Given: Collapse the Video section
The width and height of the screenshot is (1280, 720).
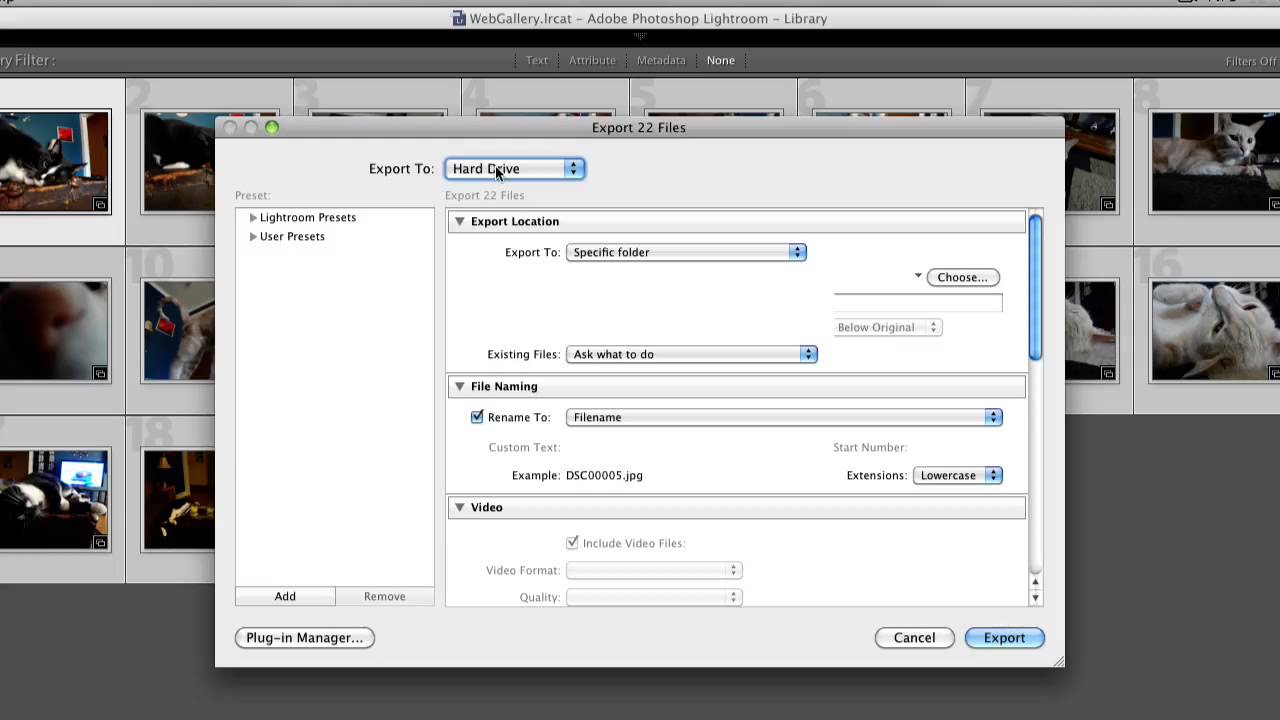Looking at the screenshot, I should click(460, 507).
